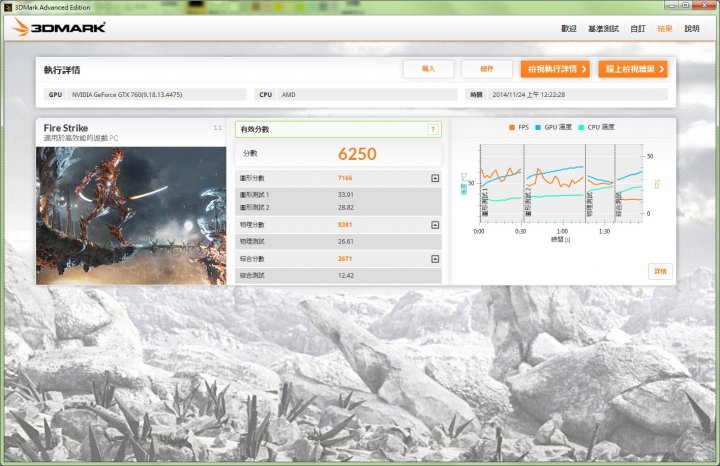Select the 結果 tab

664,28
